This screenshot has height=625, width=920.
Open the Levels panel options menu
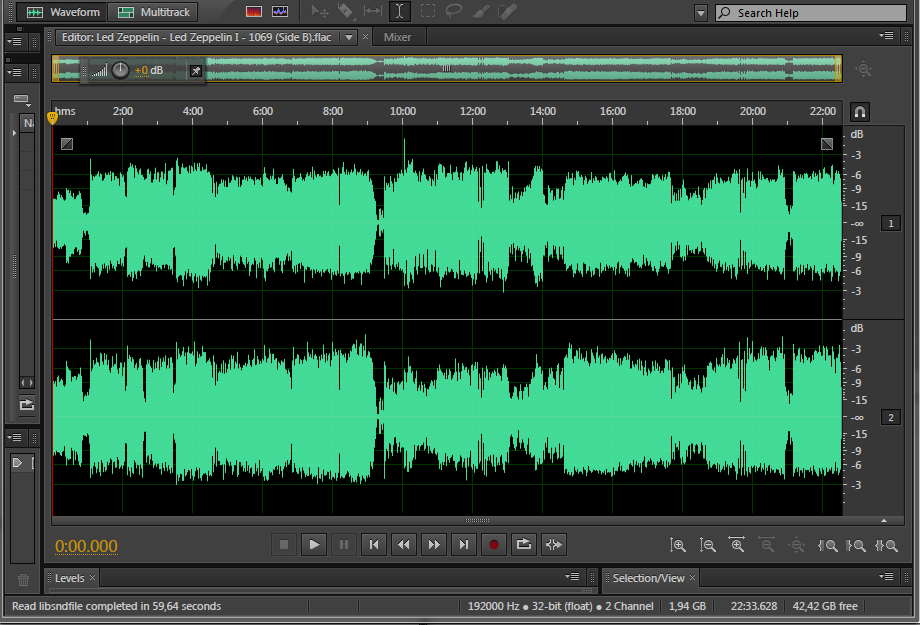[x=572, y=576]
